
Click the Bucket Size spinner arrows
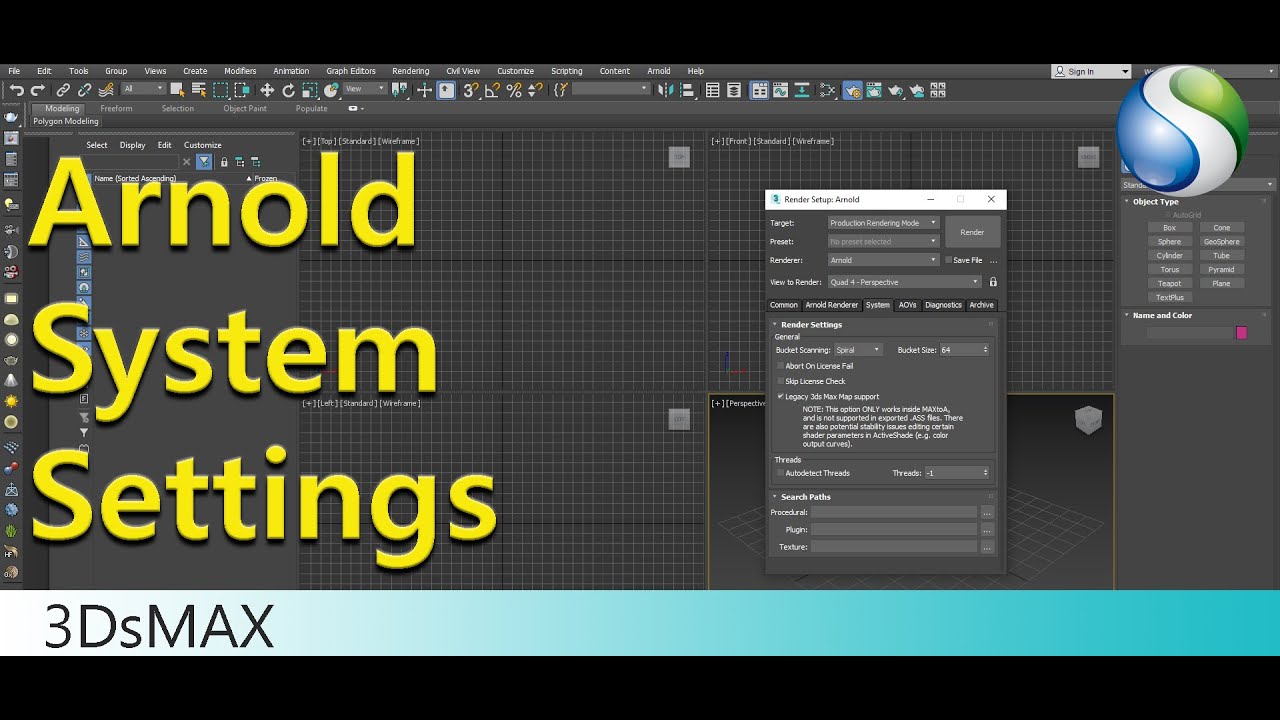(986, 350)
